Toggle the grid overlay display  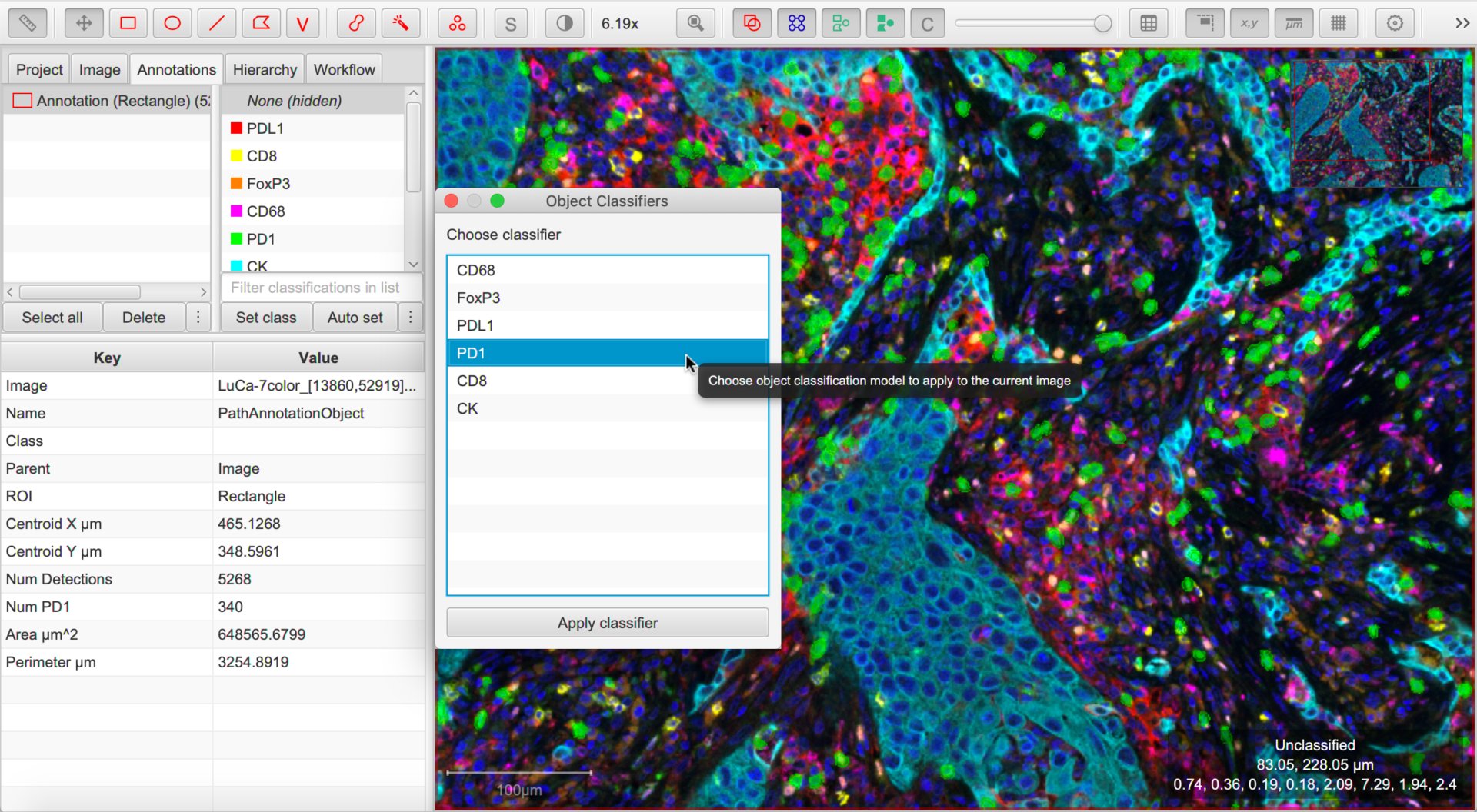pyautogui.click(x=1339, y=23)
